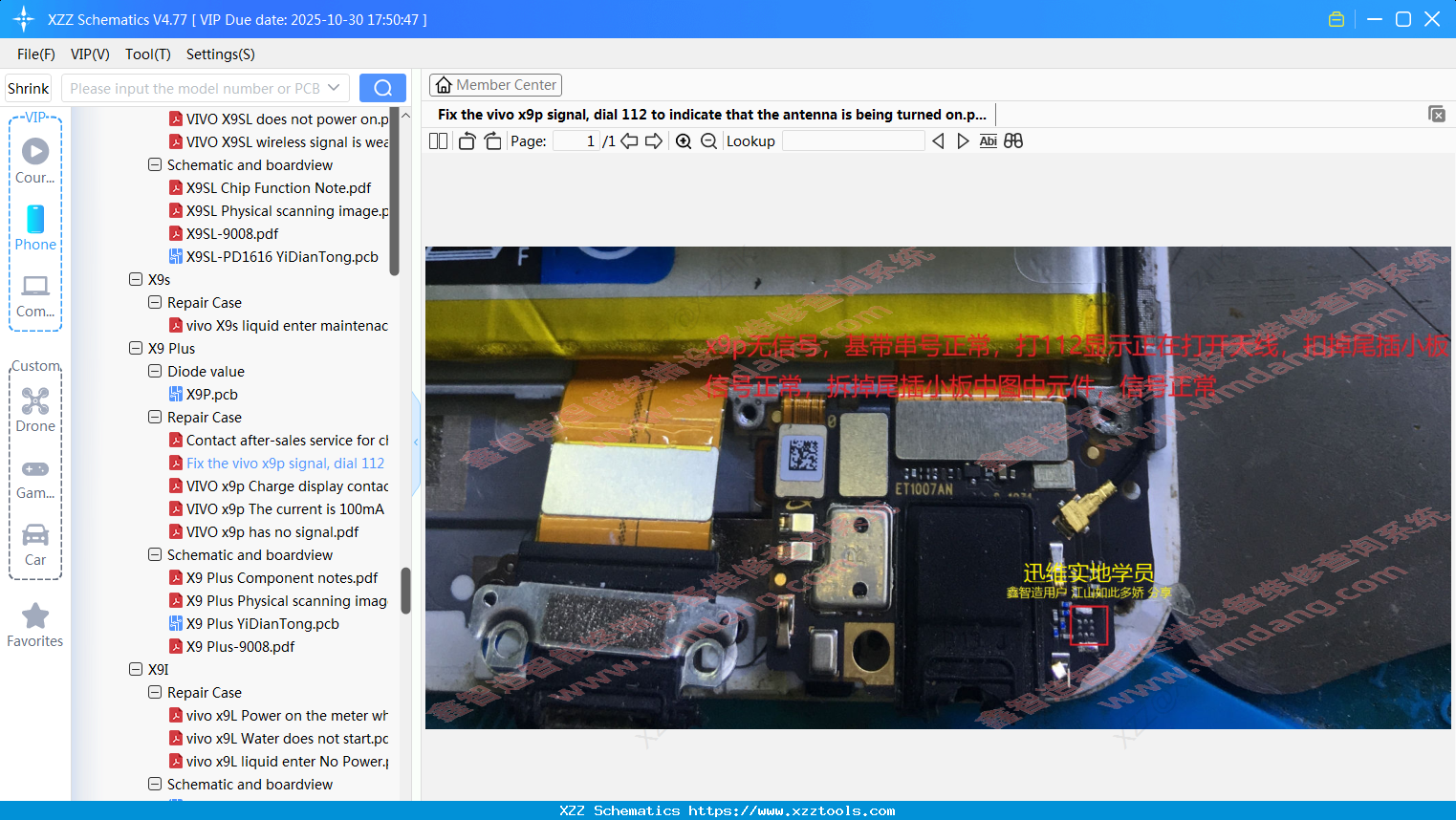Open X9SL-9008.pdf file
The image size is (1456, 820).
pyautogui.click(x=232, y=233)
